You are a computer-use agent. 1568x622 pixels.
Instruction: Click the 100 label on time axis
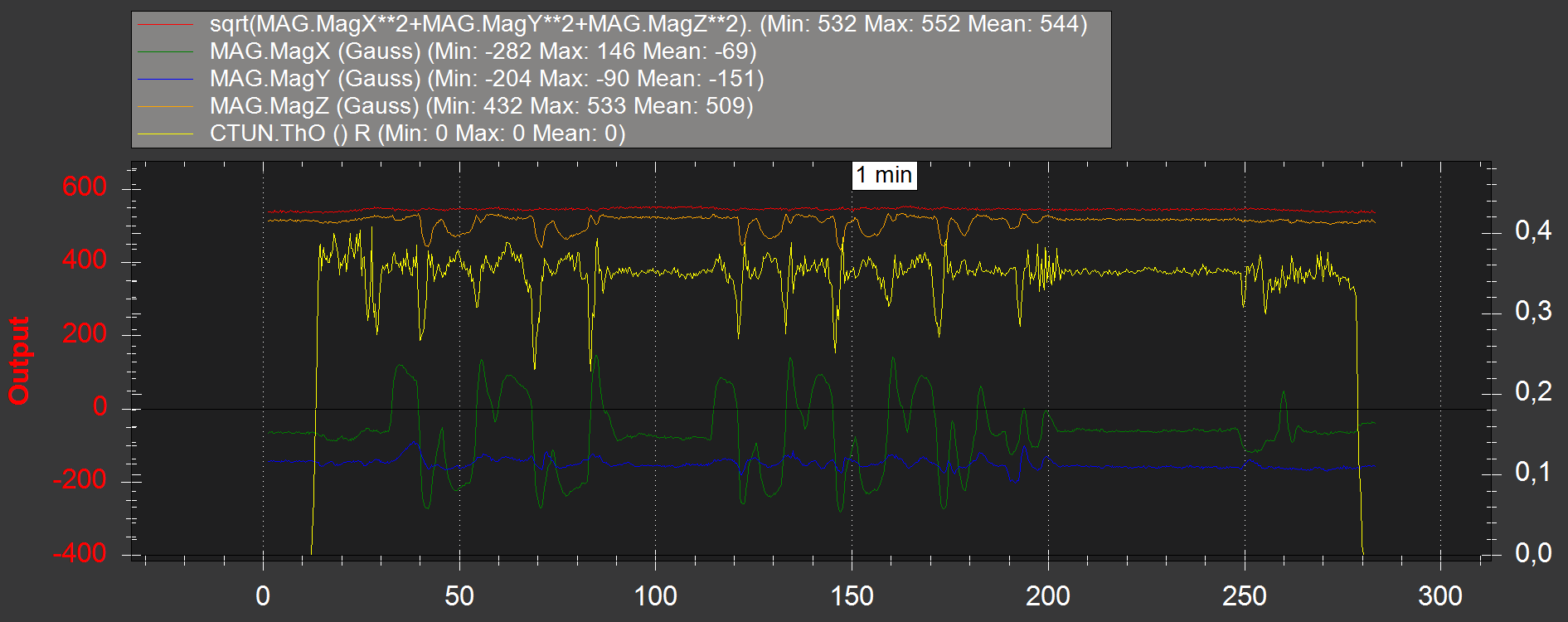(x=655, y=595)
